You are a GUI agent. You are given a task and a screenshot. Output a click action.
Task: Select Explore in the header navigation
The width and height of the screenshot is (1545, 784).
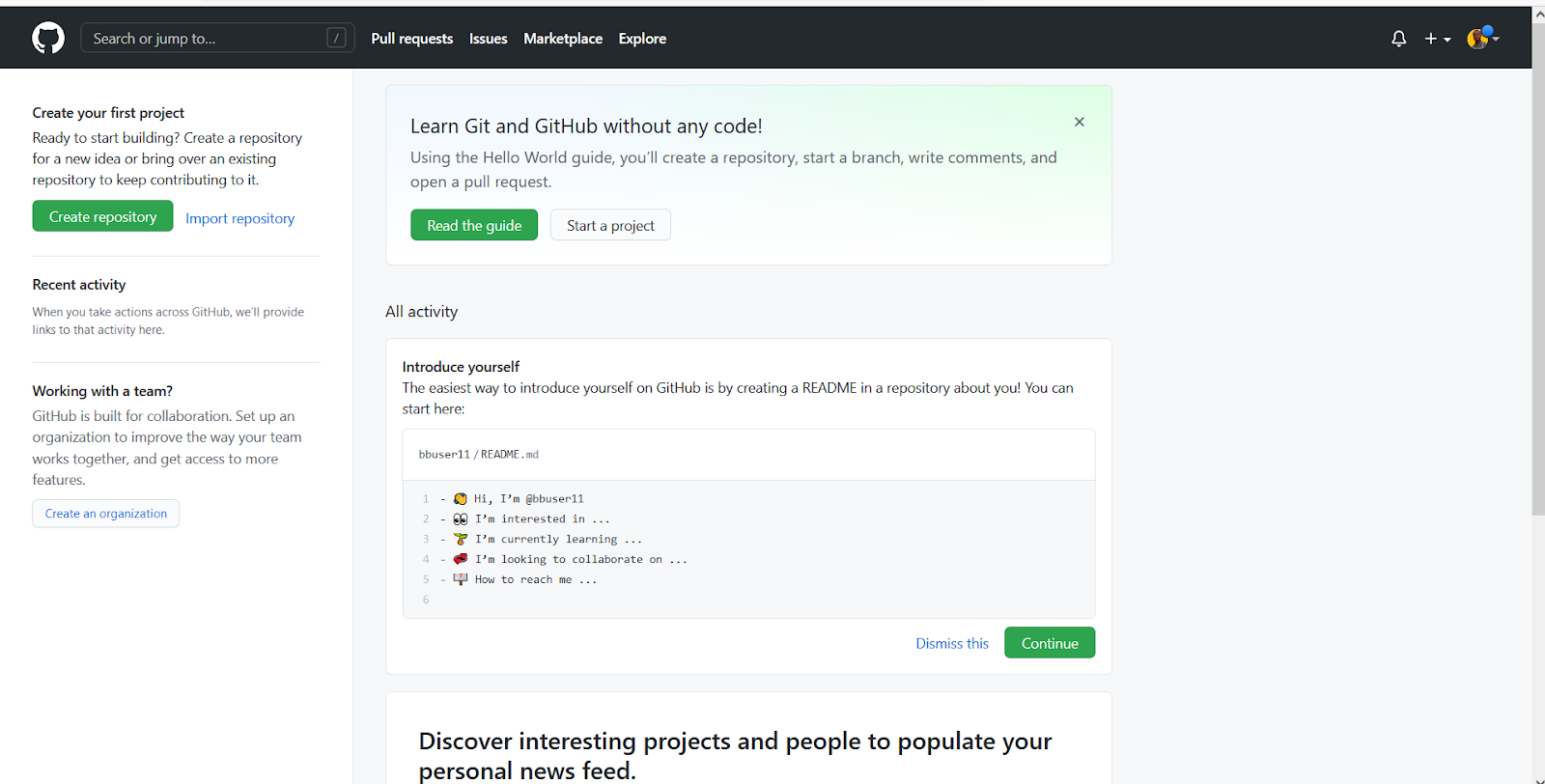click(x=642, y=39)
